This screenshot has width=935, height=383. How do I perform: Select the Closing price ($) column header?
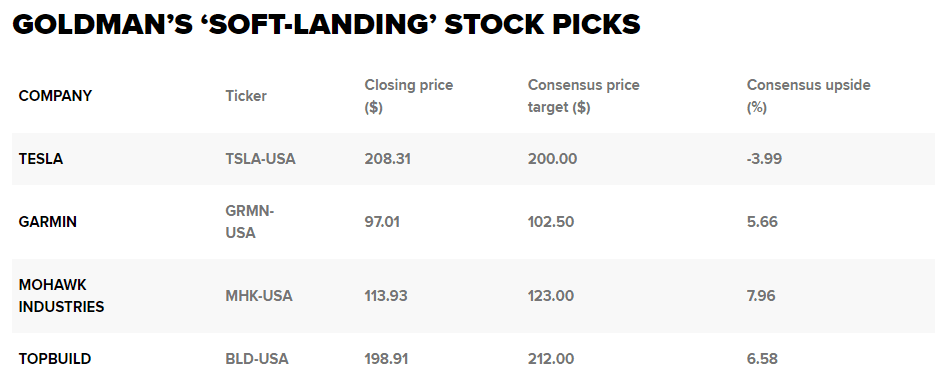point(408,96)
